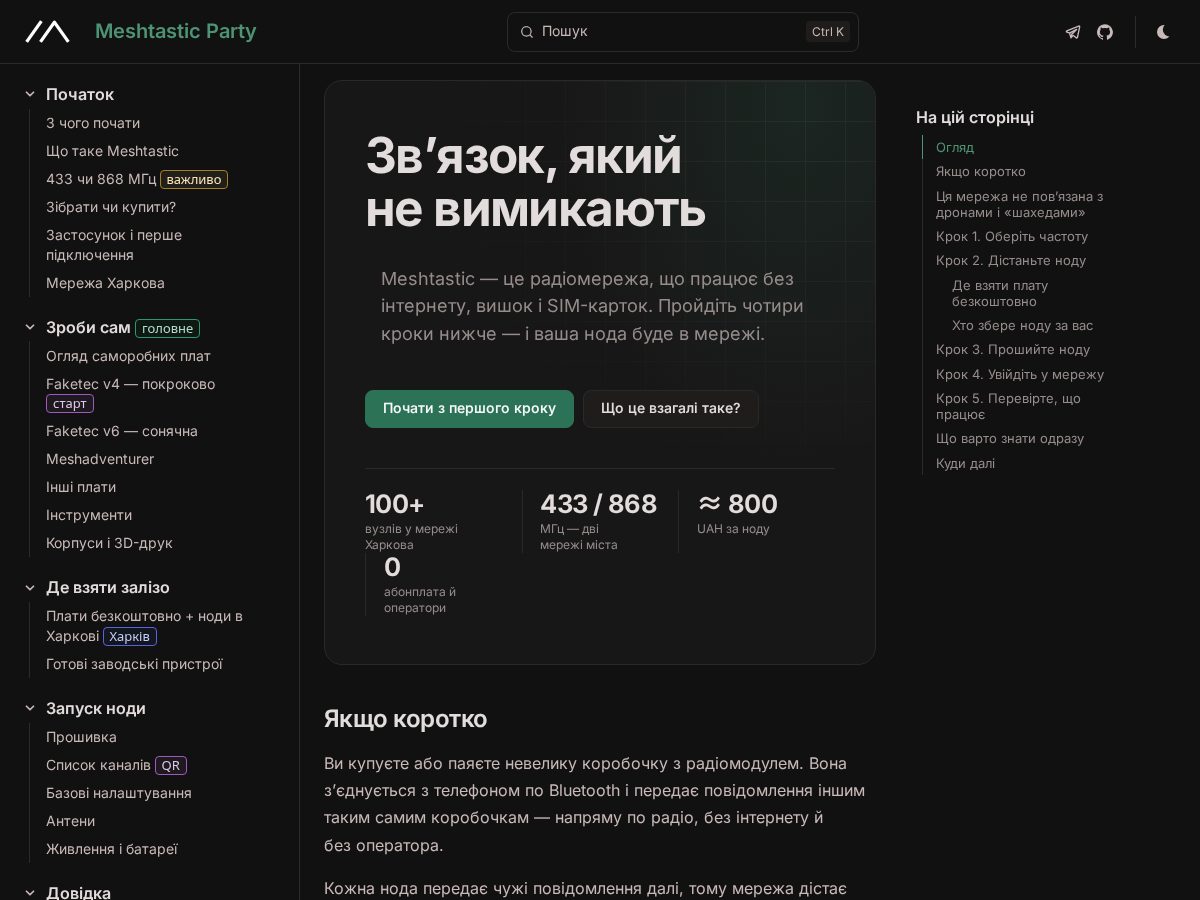The height and width of the screenshot is (900, 1200).
Task: Open Інші плати page
Action: tap(81, 487)
